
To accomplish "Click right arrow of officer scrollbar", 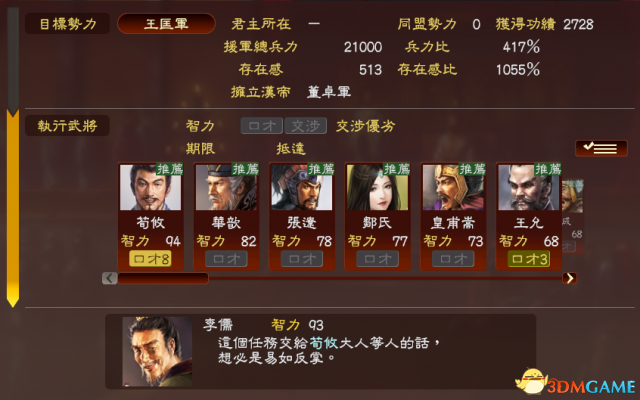I will pos(569,278).
